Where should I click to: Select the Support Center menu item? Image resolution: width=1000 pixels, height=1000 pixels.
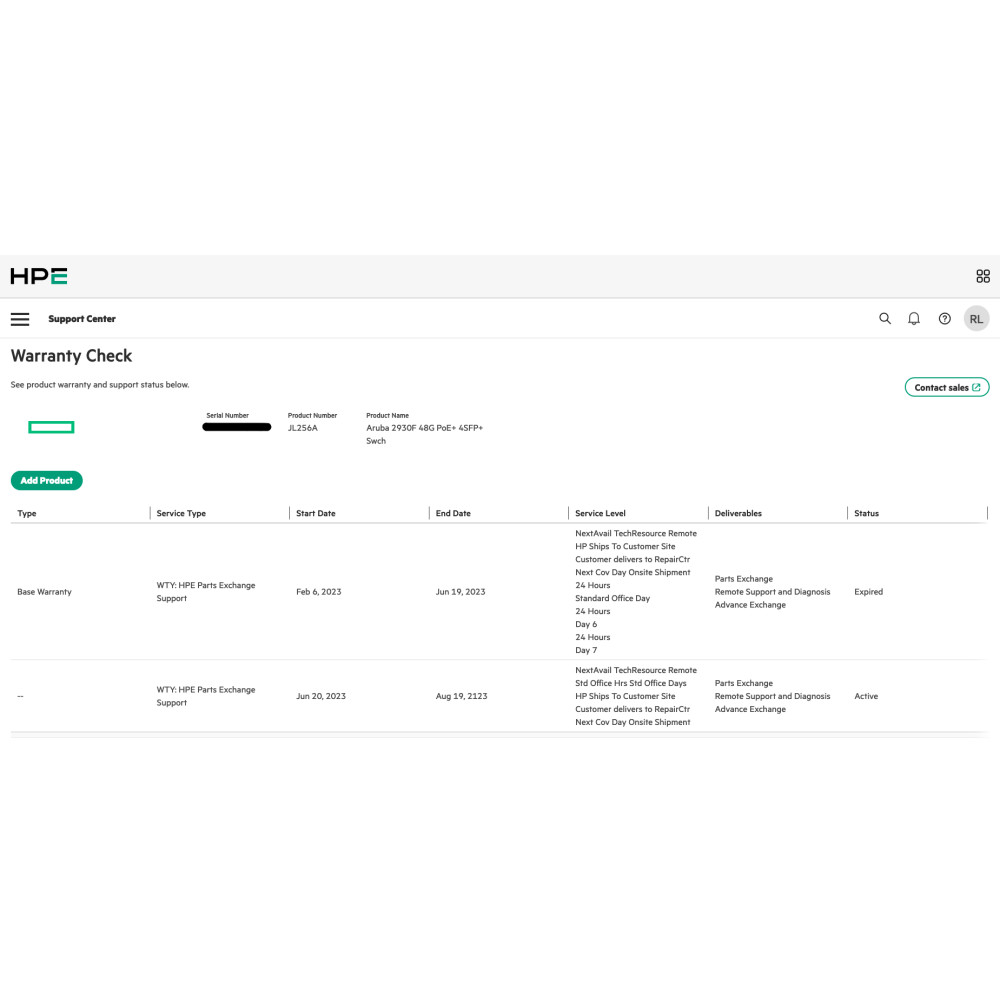pos(82,318)
